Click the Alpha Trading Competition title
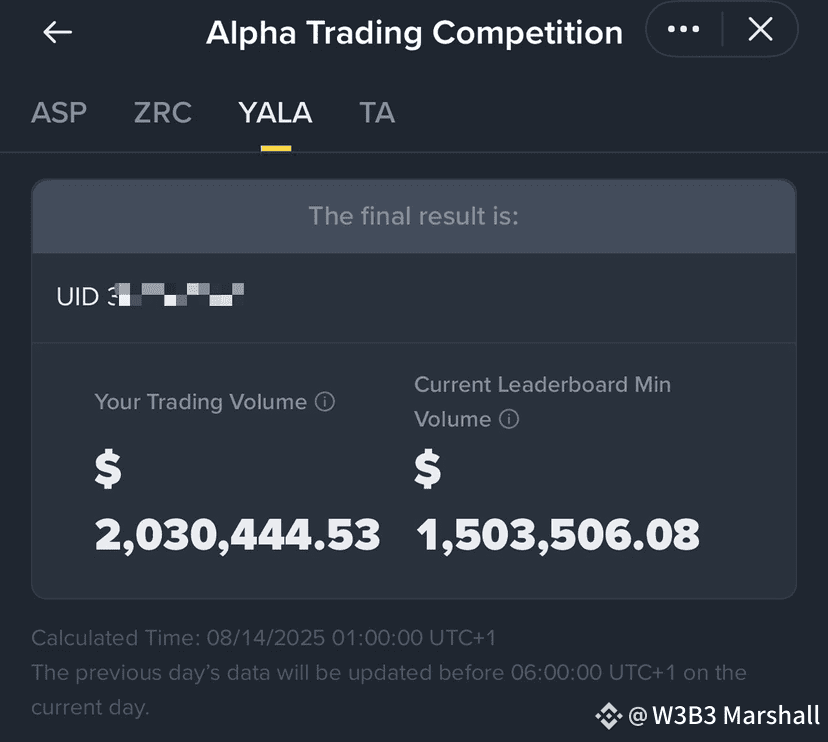Viewport: 828px width, 742px height. point(415,33)
